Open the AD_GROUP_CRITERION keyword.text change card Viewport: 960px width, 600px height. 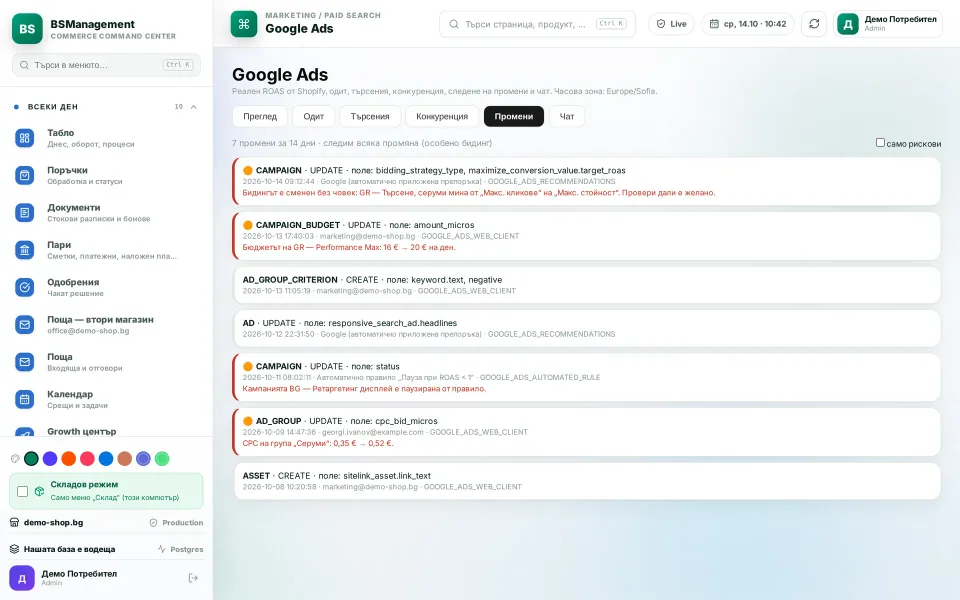click(587, 285)
